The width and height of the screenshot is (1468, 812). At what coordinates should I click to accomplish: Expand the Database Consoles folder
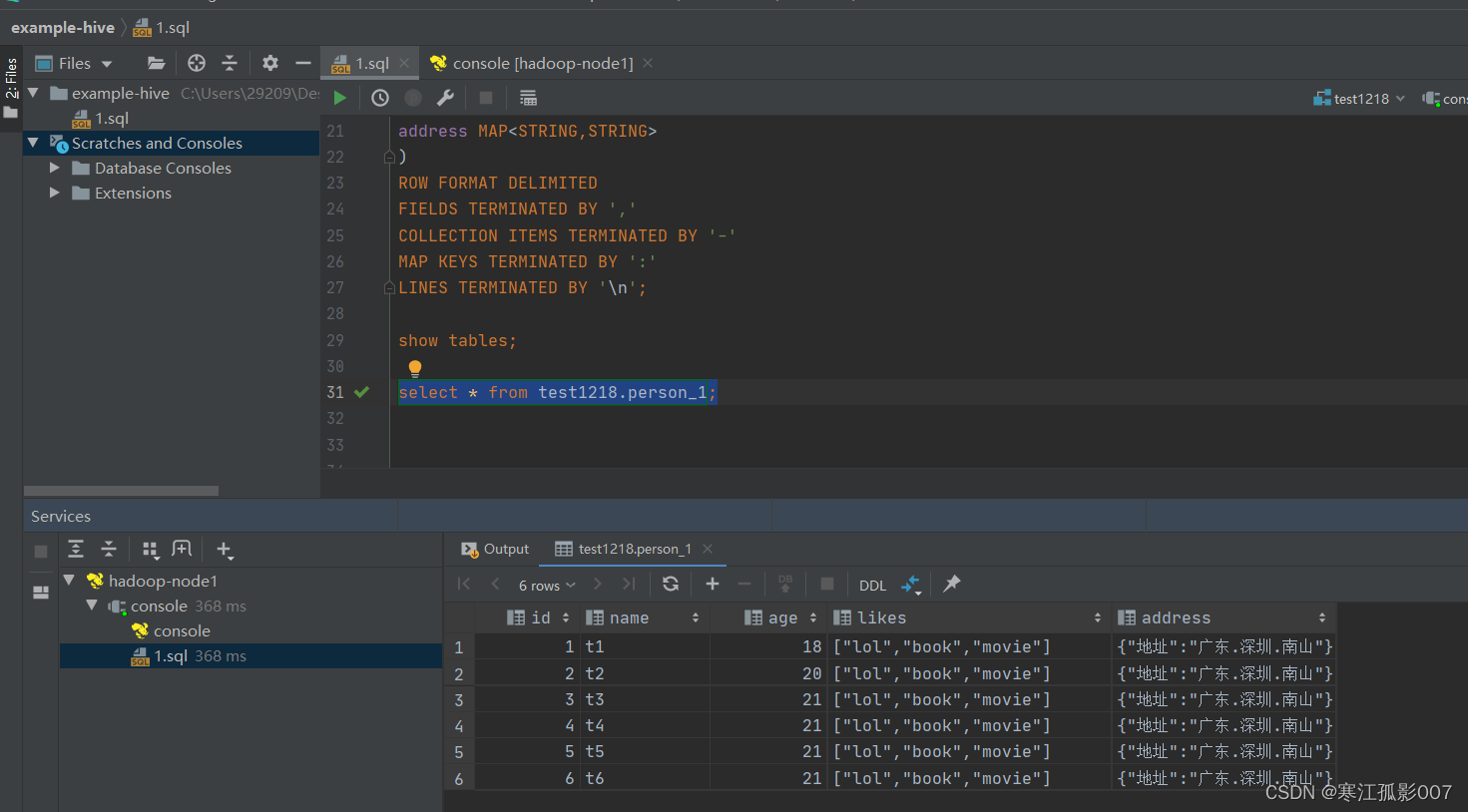55,168
